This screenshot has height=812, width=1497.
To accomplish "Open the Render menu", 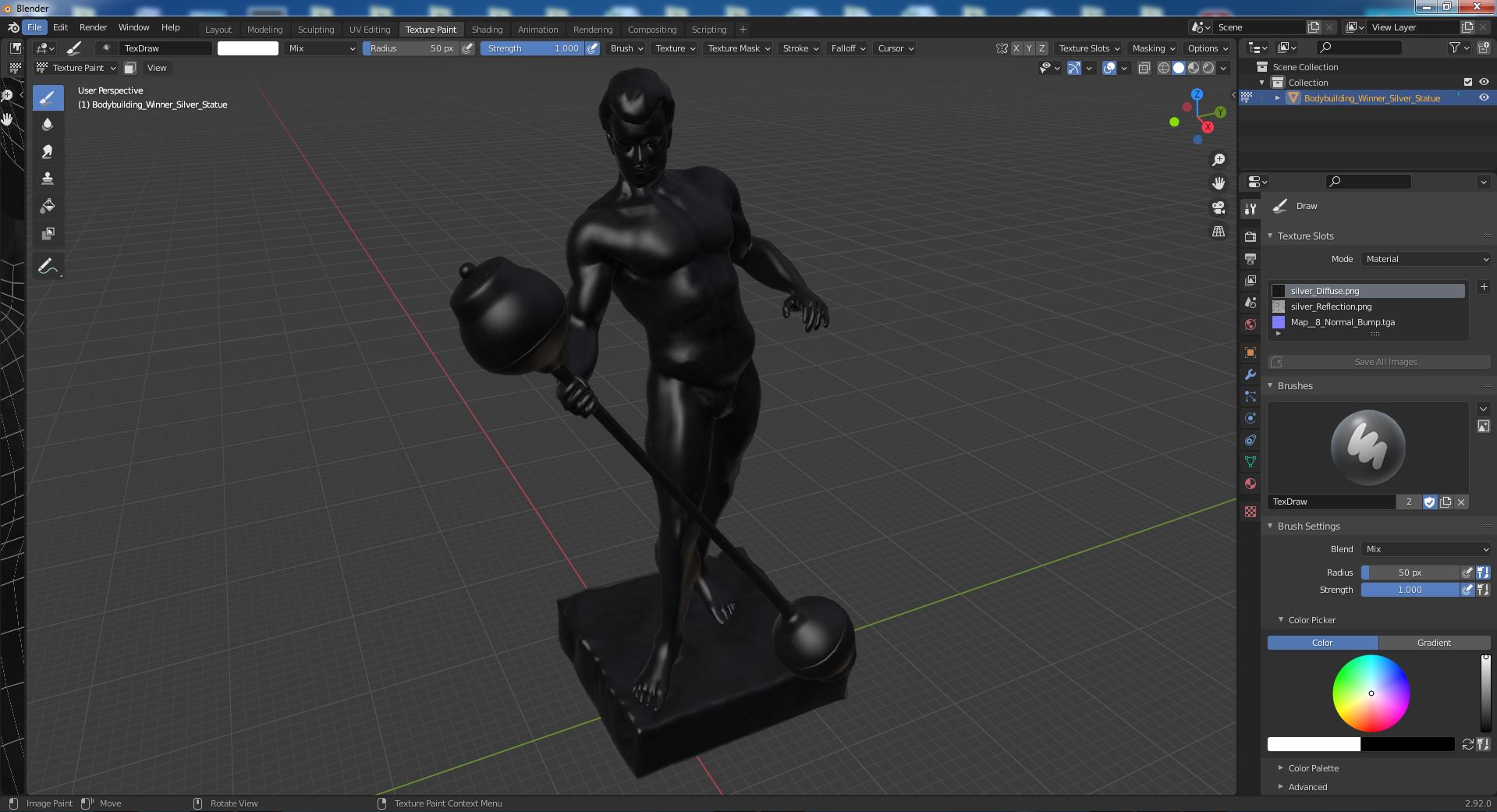I will (x=93, y=27).
